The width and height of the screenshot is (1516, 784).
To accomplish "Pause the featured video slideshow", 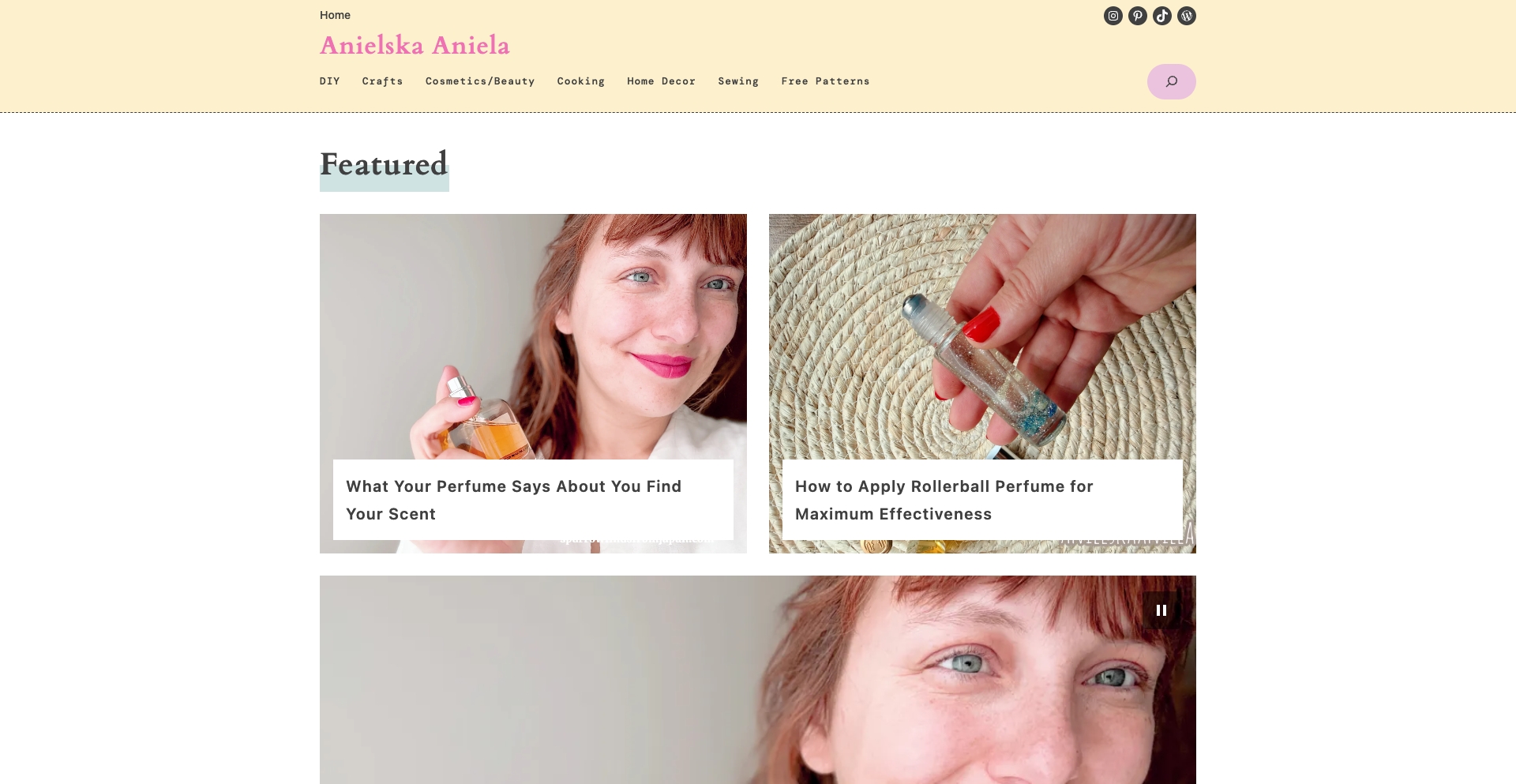I will [1161, 609].
